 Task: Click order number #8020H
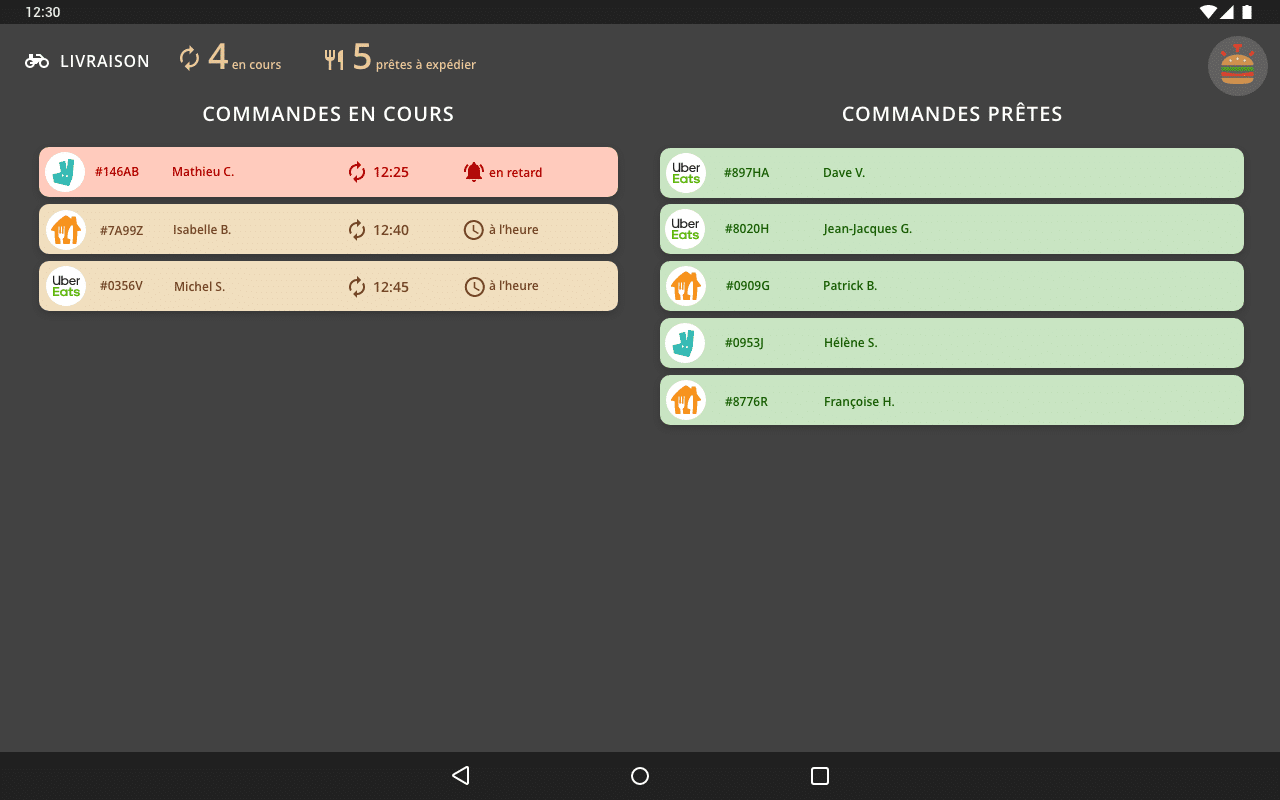click(747, 229)
